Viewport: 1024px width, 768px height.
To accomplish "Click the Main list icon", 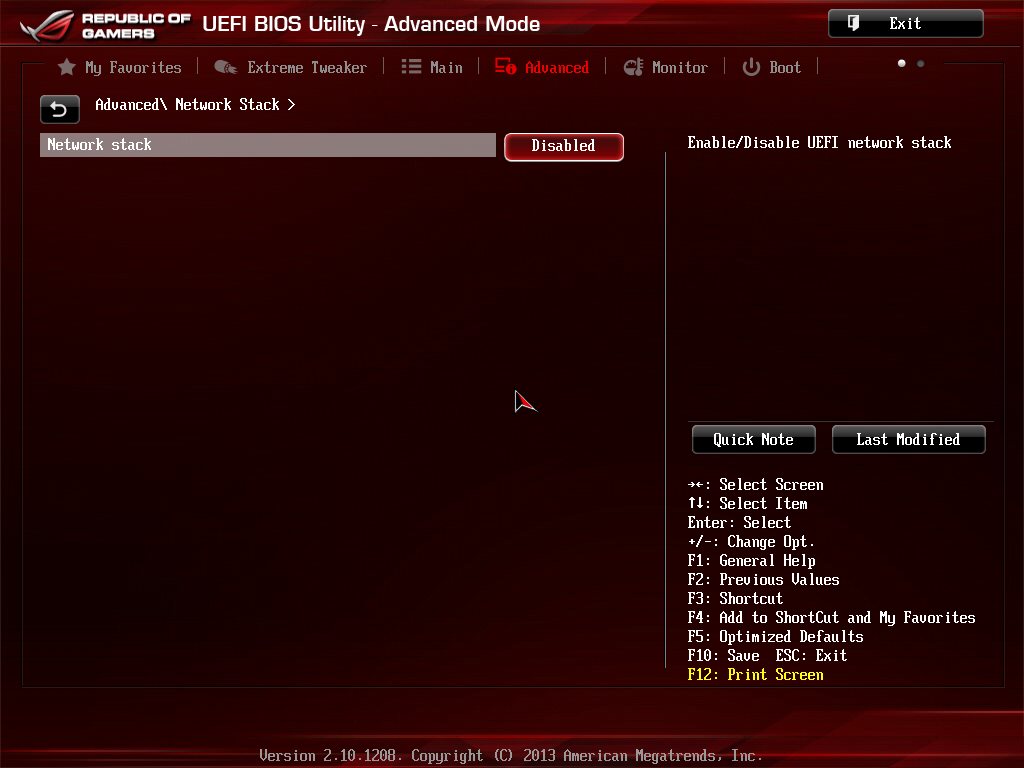I will tap(411, 67).
